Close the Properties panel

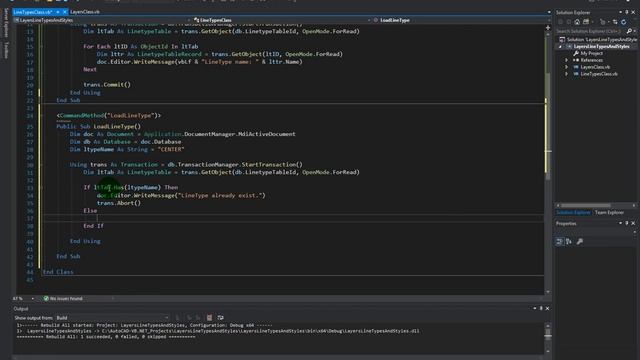[x=633, y=223]
